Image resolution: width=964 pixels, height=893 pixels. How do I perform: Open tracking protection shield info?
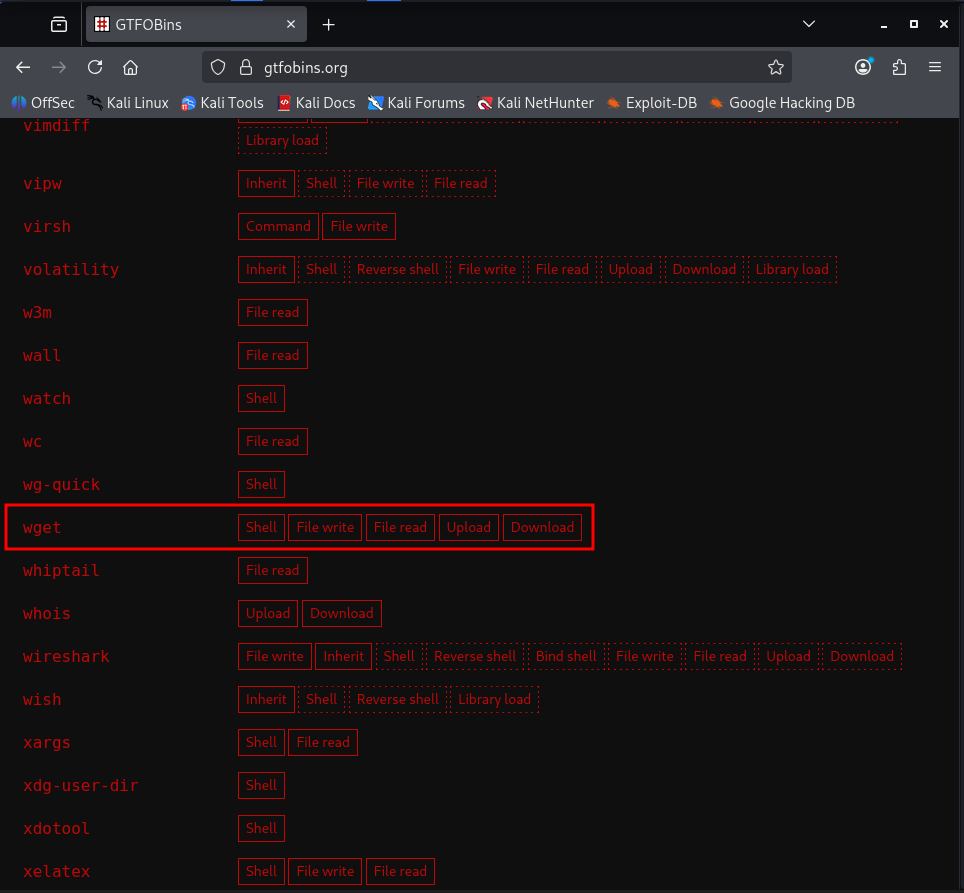pyautogui.click(x=218, y=68)
